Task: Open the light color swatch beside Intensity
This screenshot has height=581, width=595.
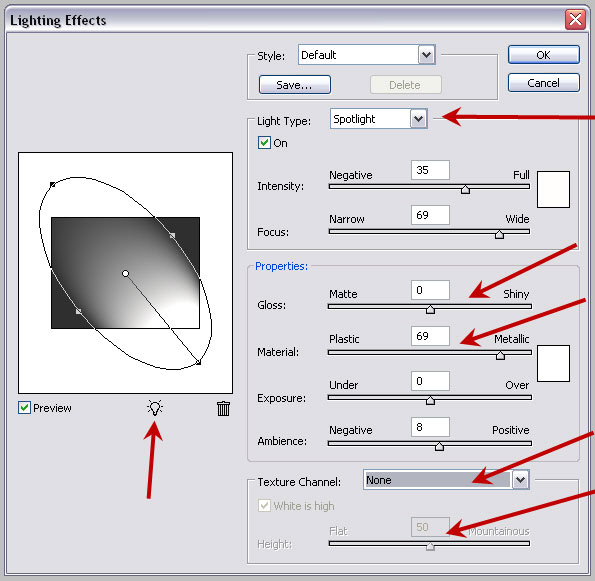Action: click(553, 189)
